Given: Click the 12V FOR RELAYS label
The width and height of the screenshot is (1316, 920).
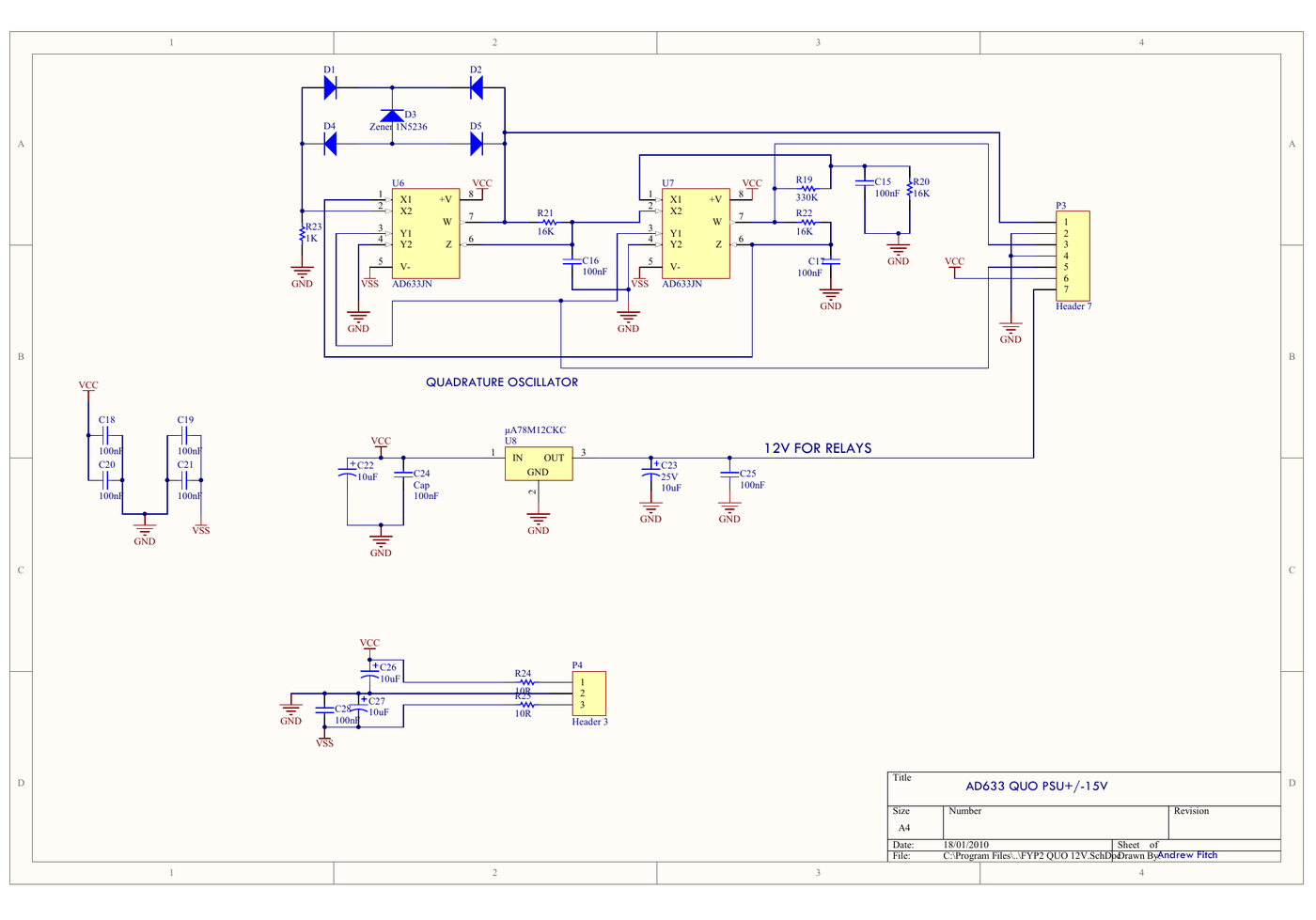Looking at the screenshot, I should pos(818,448).
